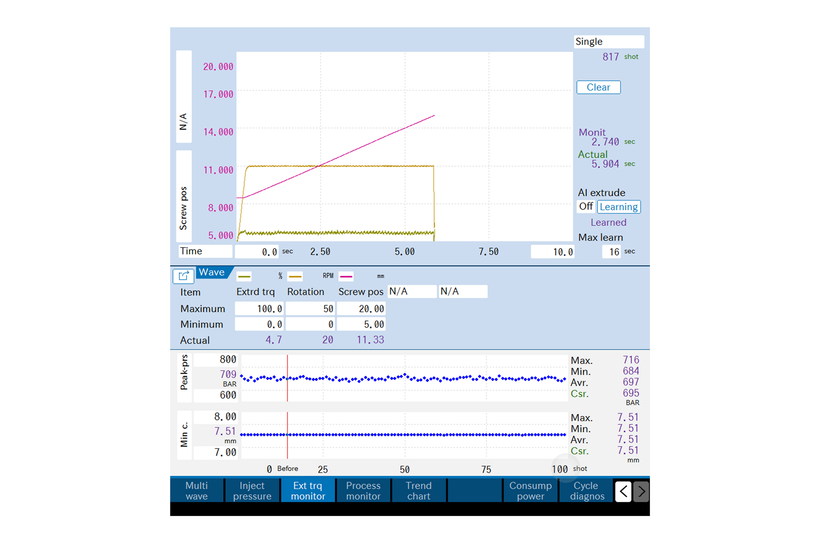The image size is (822, 540).
Task: Switch AI extrude to Learning mode
Action: [619, 207]
